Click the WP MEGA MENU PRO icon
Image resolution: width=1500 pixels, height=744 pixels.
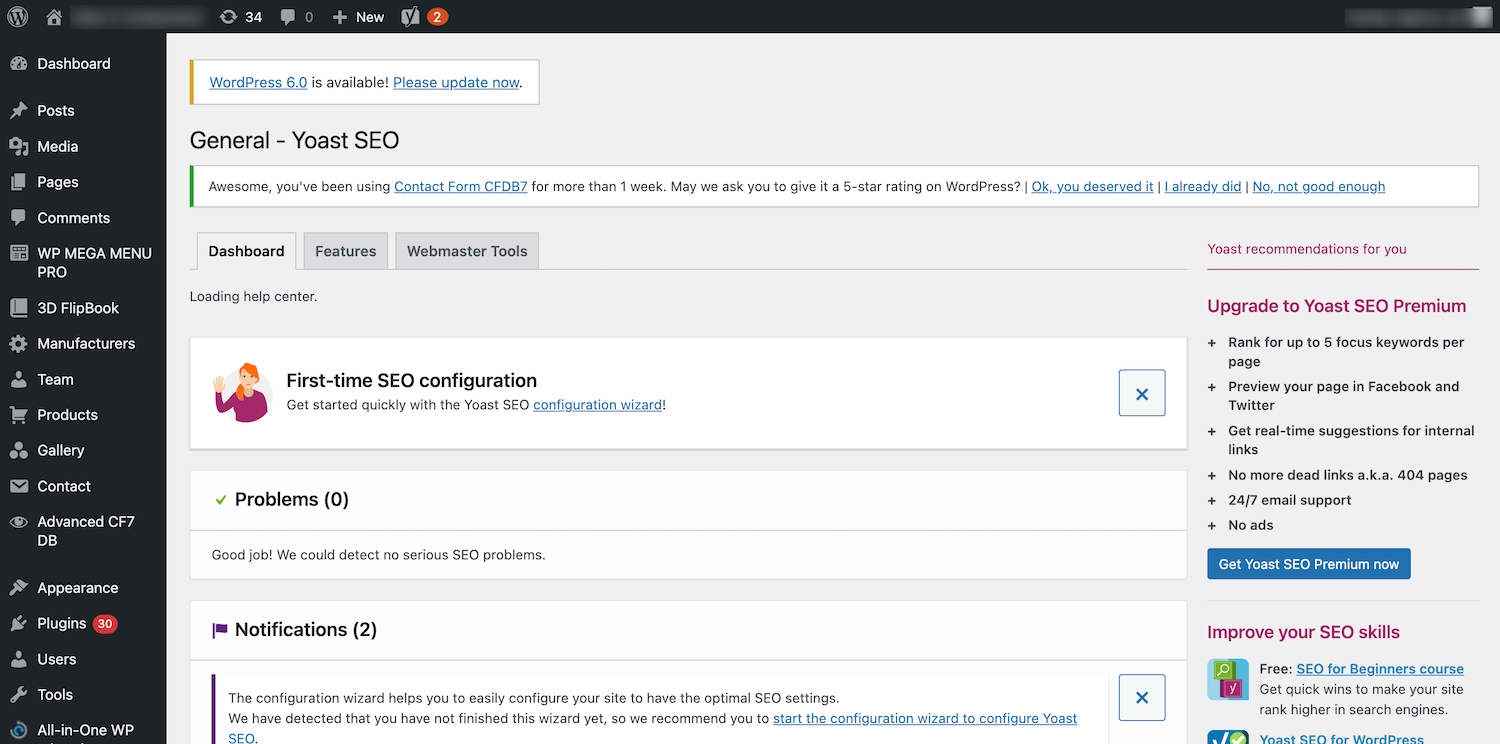click(x=18, y=254)
